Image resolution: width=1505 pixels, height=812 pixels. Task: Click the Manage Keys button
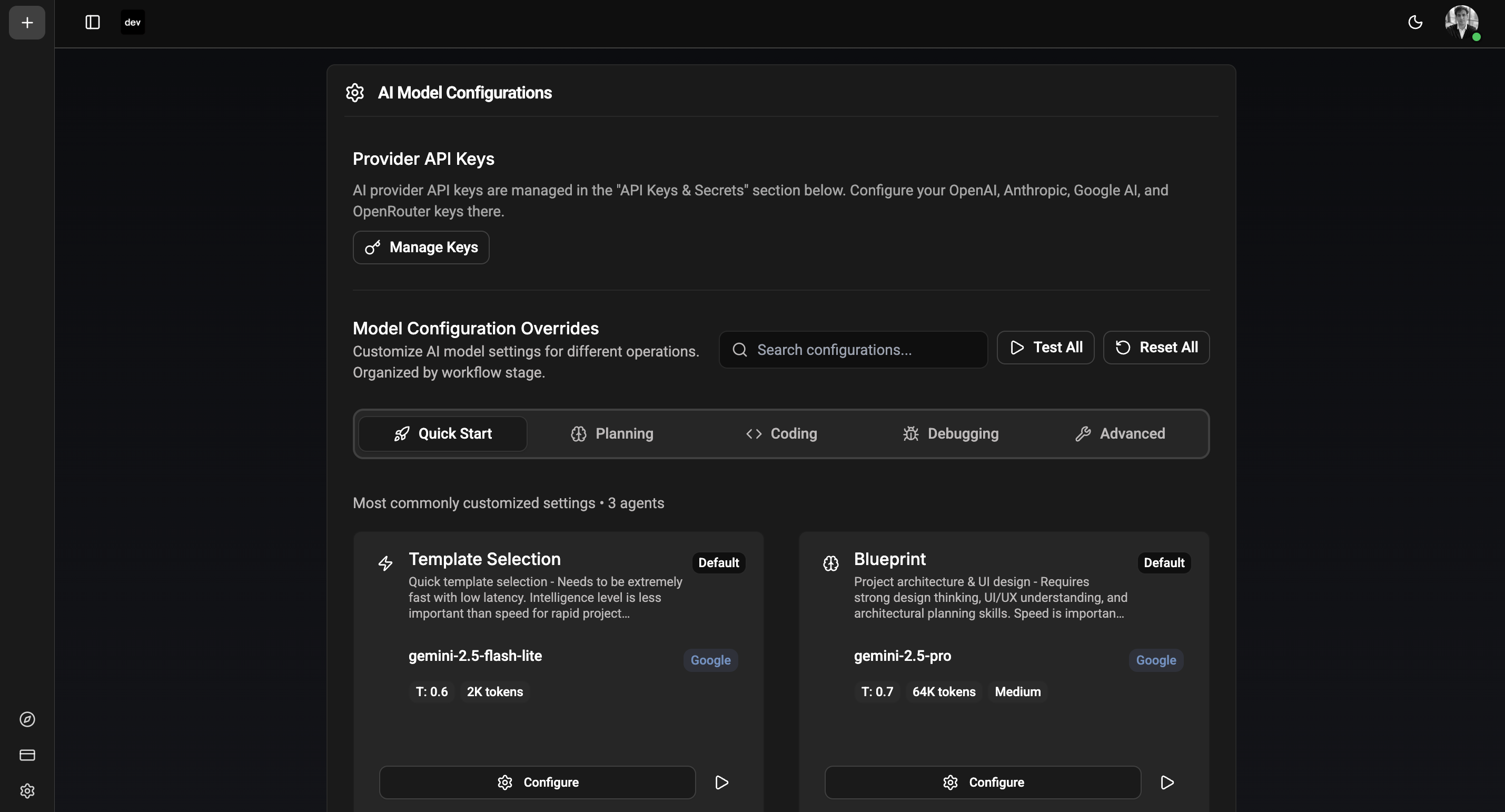tap(421, 247)
